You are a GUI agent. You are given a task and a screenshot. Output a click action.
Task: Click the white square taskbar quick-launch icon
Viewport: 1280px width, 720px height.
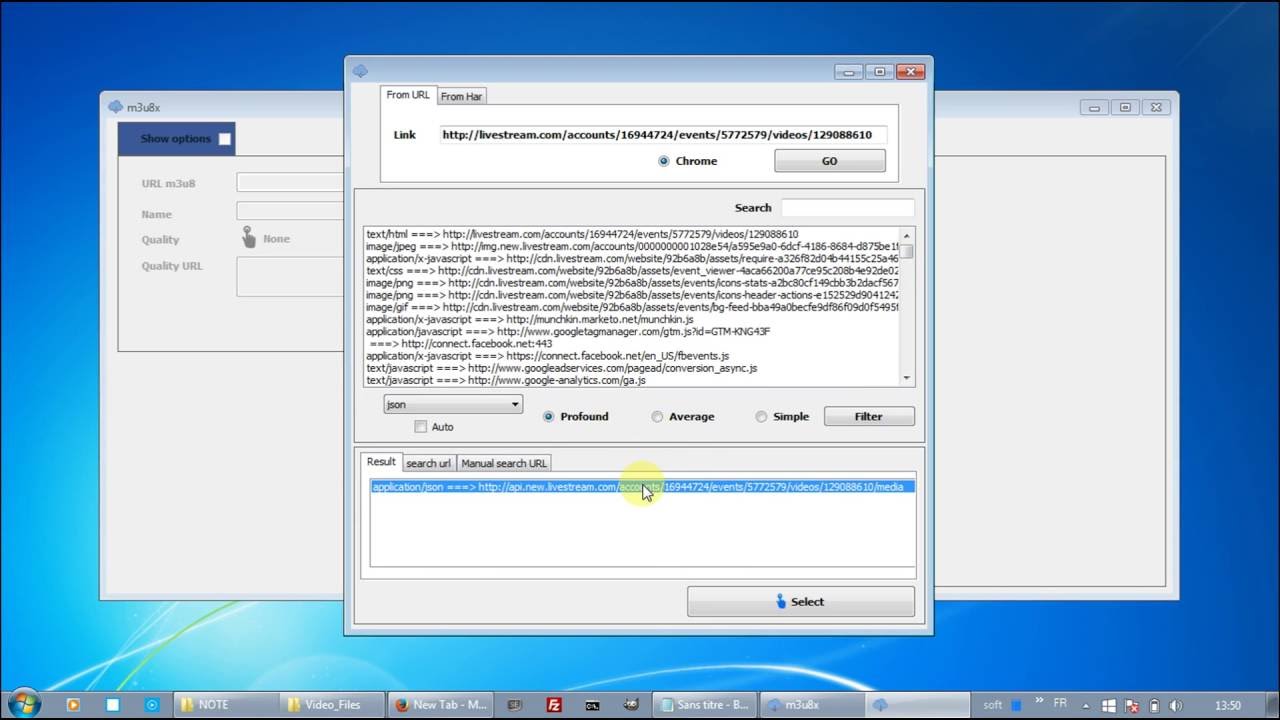[x=112, y=705]
